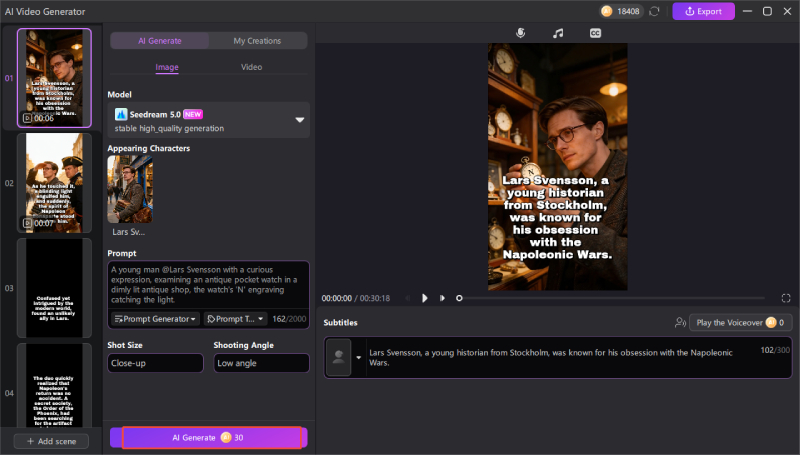Open the music note audio icon

(x=558, y=33)
